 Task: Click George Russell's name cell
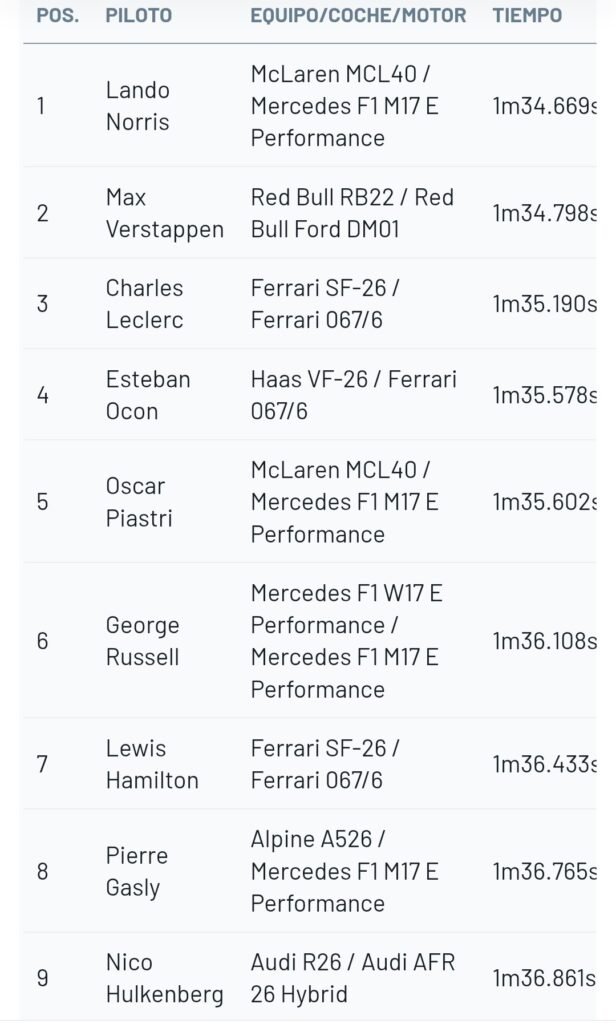[143, 641]
